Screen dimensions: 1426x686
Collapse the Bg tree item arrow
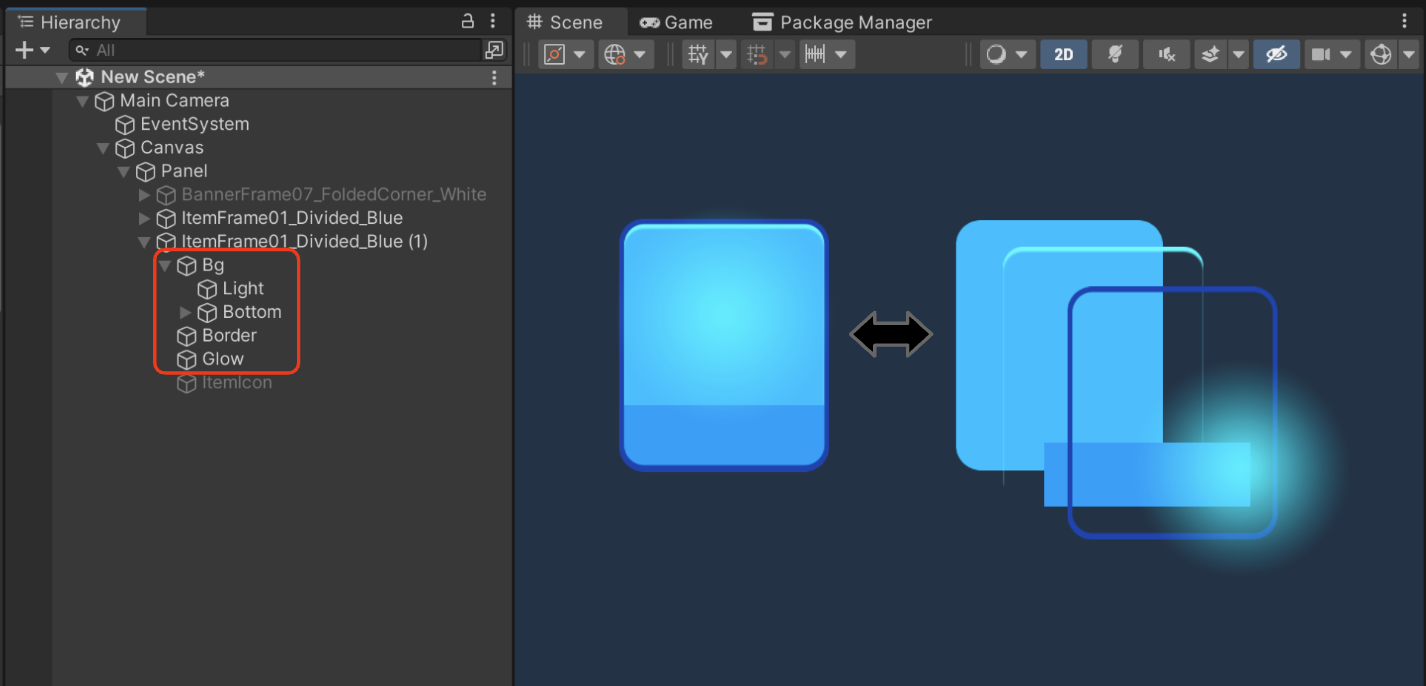pyautogui.click(x=165, y=265)
